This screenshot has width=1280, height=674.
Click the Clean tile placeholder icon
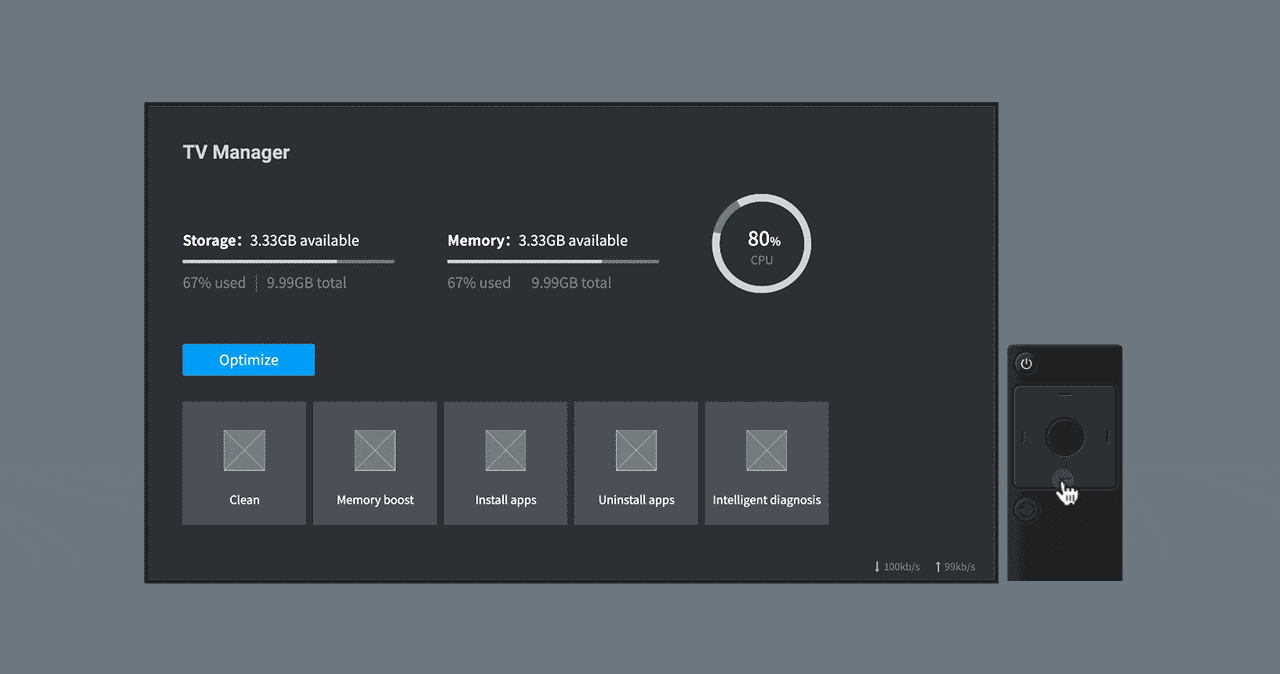tap(244, 450)
